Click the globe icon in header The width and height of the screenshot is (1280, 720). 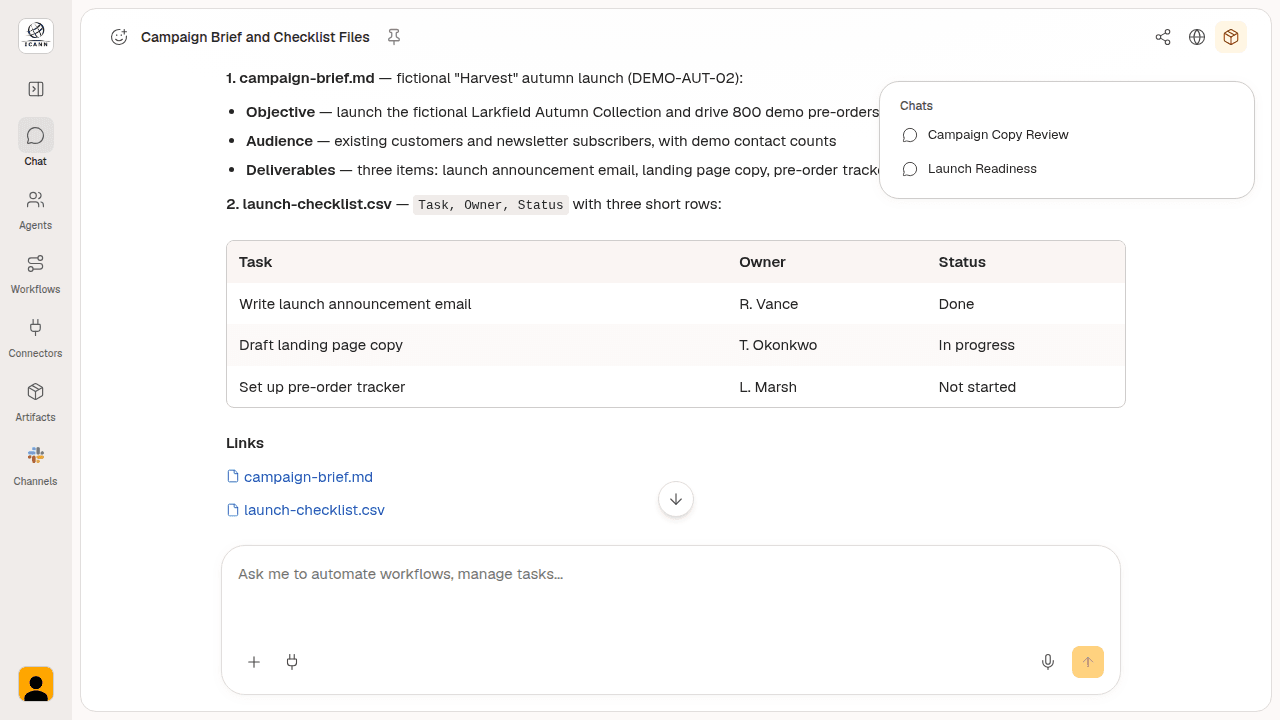pos(1197,37)
